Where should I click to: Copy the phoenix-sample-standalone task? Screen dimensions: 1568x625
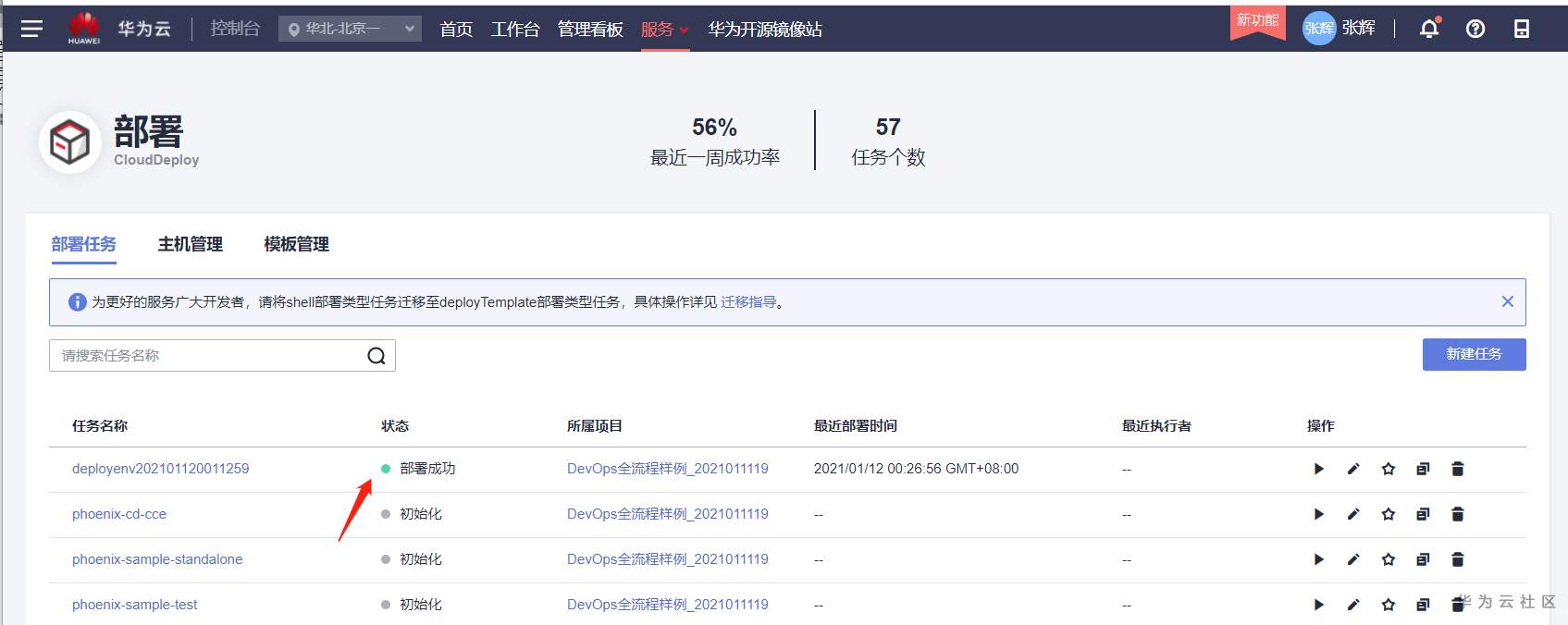(1423, 559)
